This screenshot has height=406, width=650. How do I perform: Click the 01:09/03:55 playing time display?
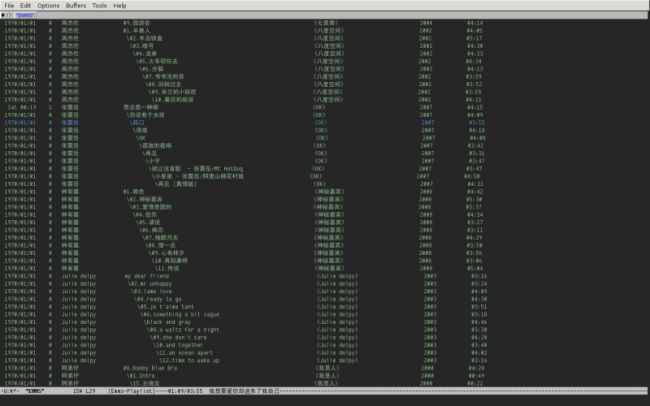click(185, 391)
